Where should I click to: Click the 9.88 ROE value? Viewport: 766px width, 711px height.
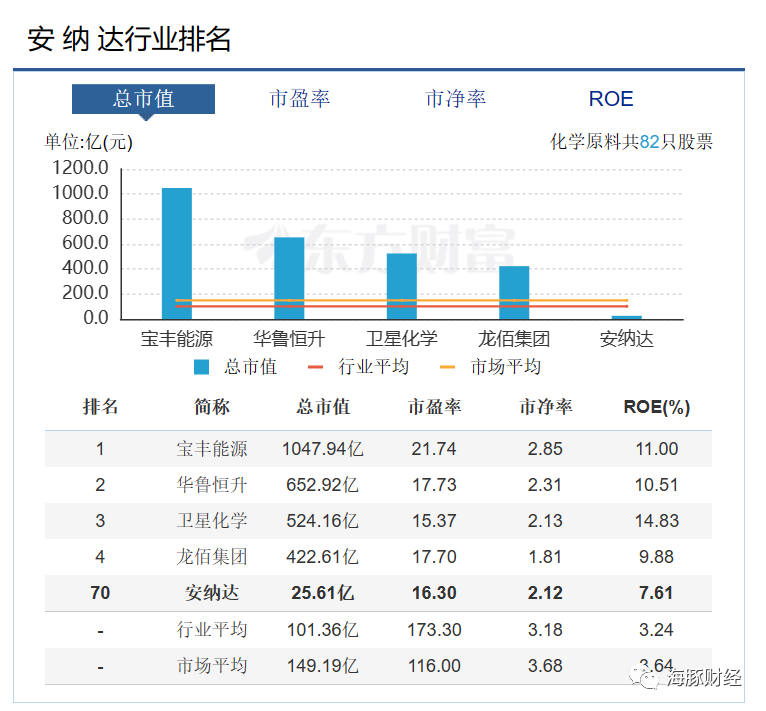[657, 557]
